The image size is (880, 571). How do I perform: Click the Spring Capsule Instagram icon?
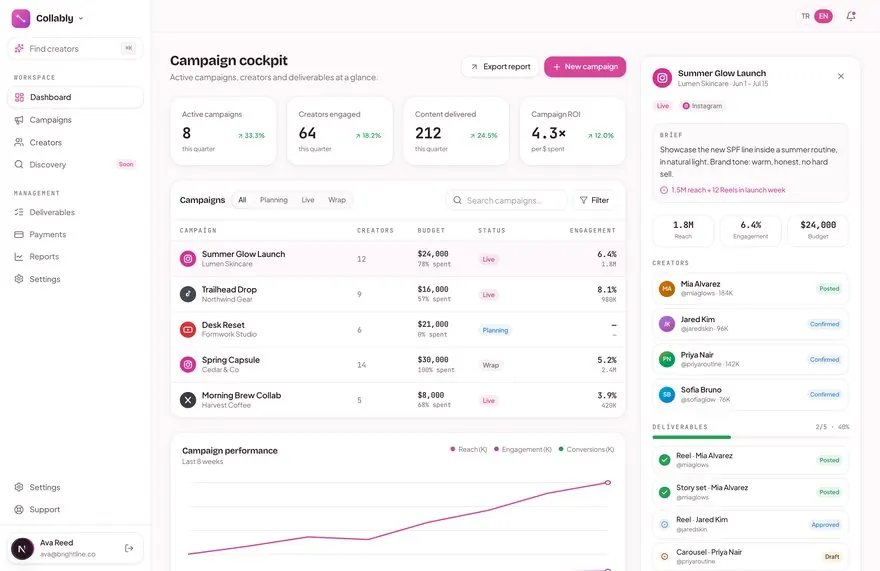187,365
